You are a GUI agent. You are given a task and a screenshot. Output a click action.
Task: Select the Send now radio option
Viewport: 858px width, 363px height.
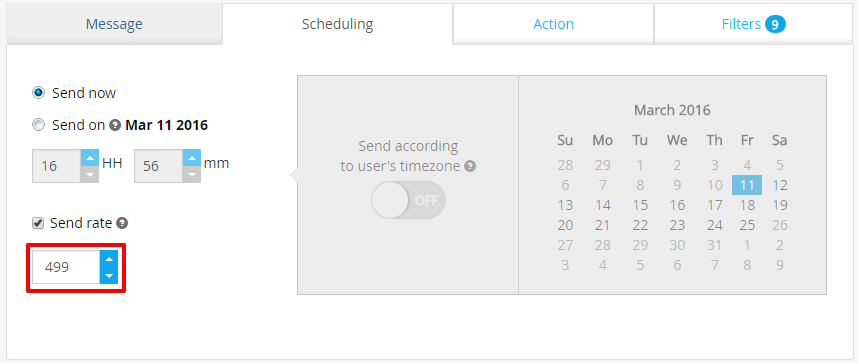click(38, 93)
